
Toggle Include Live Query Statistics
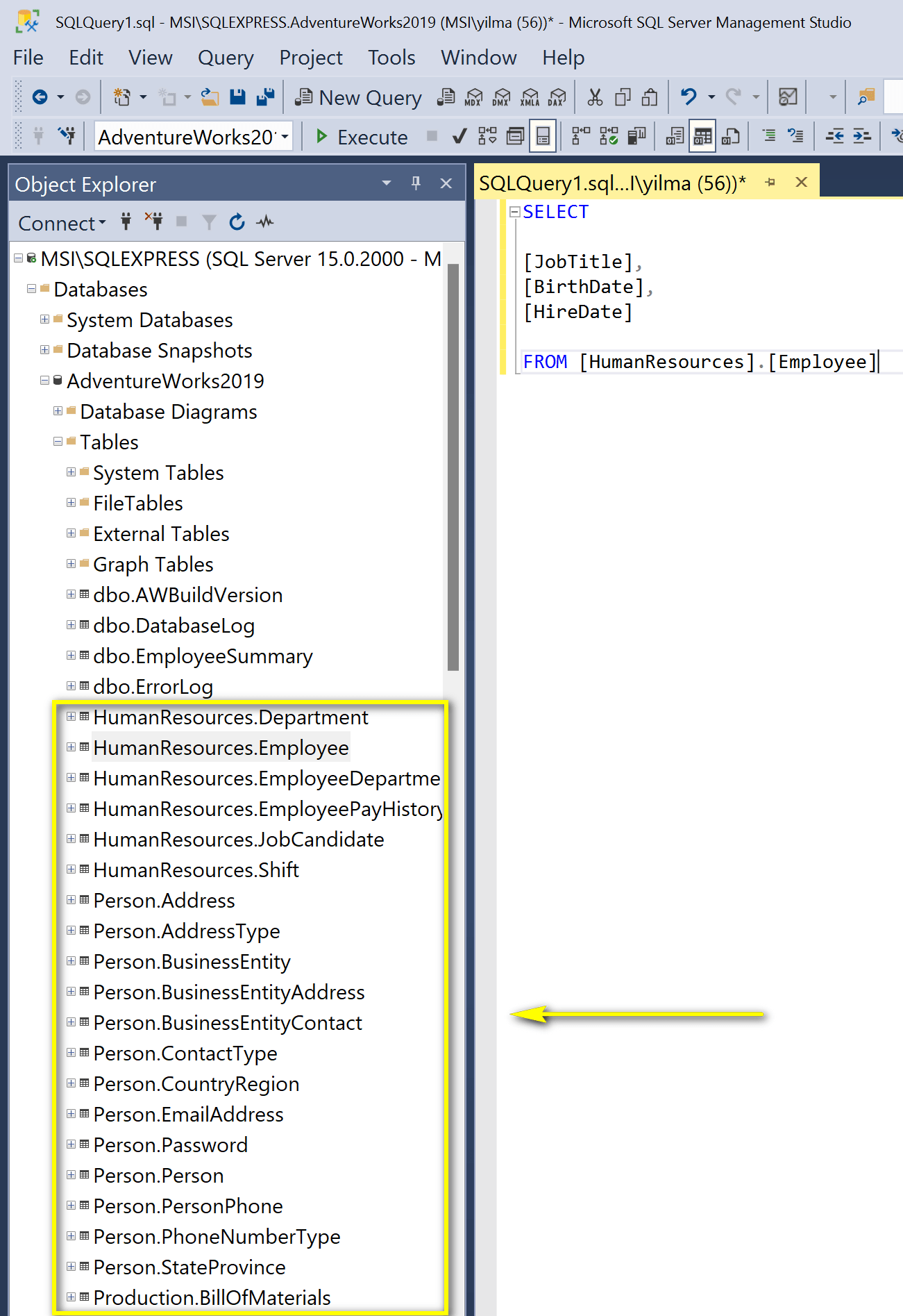pyautogui.click(x=609, y=136)
